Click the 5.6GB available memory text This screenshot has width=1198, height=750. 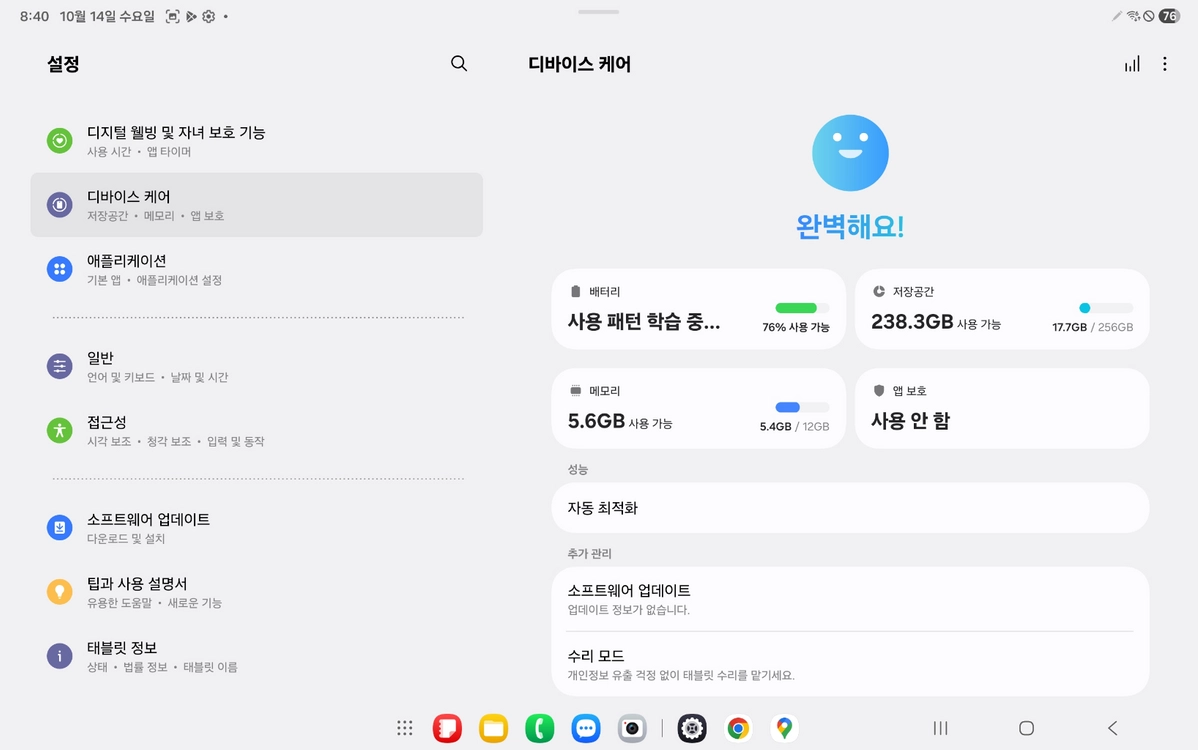(620, 421)
